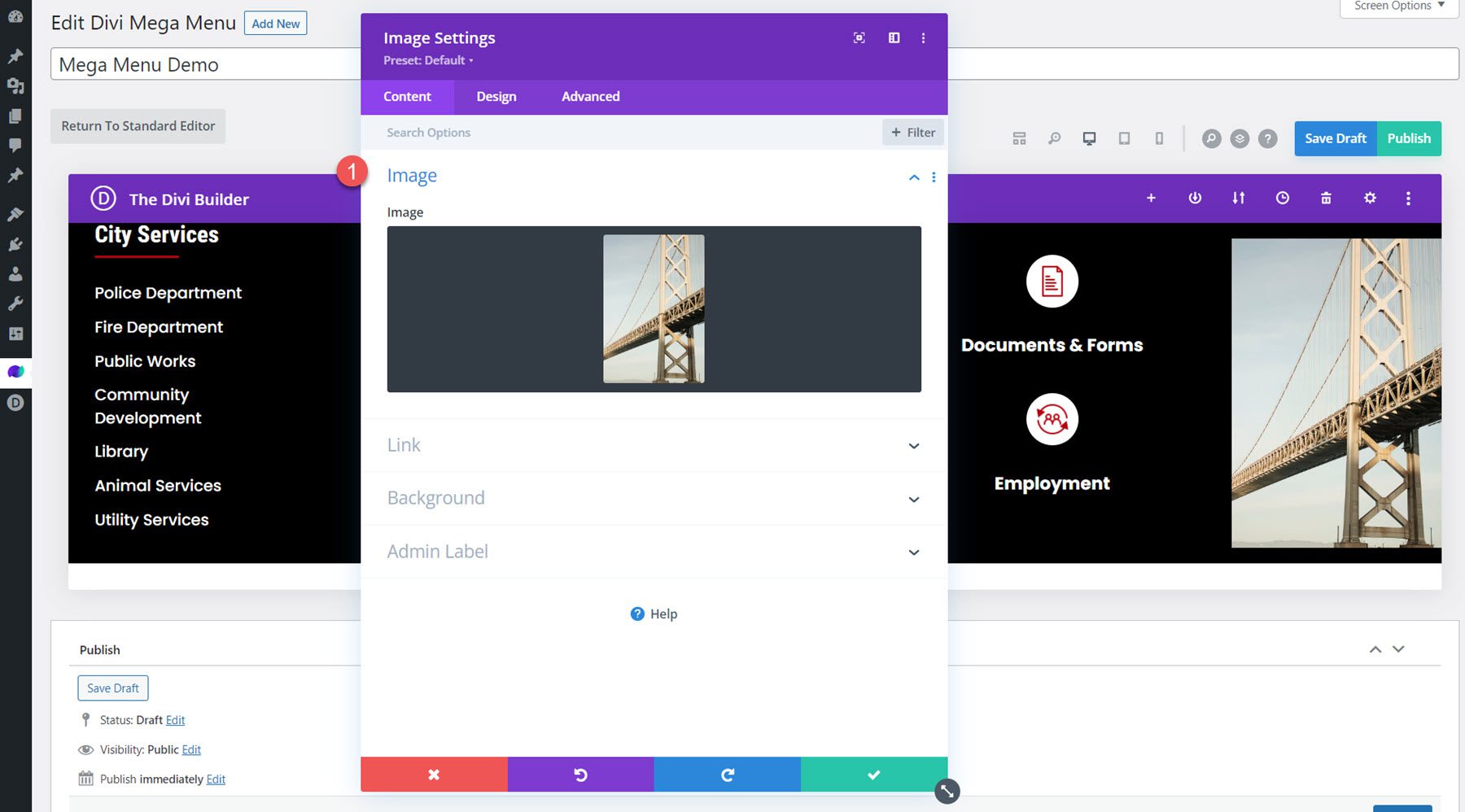The height and width of the screenshot is (812, 1465).
Task: Save module settings with the green checkmark
Action: pyautogui.click(x=873, y=774)
